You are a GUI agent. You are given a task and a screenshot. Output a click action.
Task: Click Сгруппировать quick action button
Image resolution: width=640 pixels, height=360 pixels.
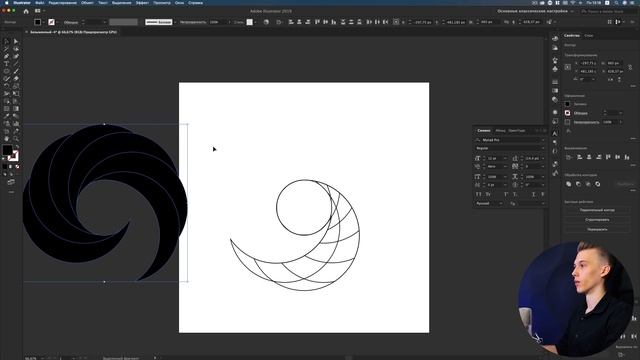597,220
